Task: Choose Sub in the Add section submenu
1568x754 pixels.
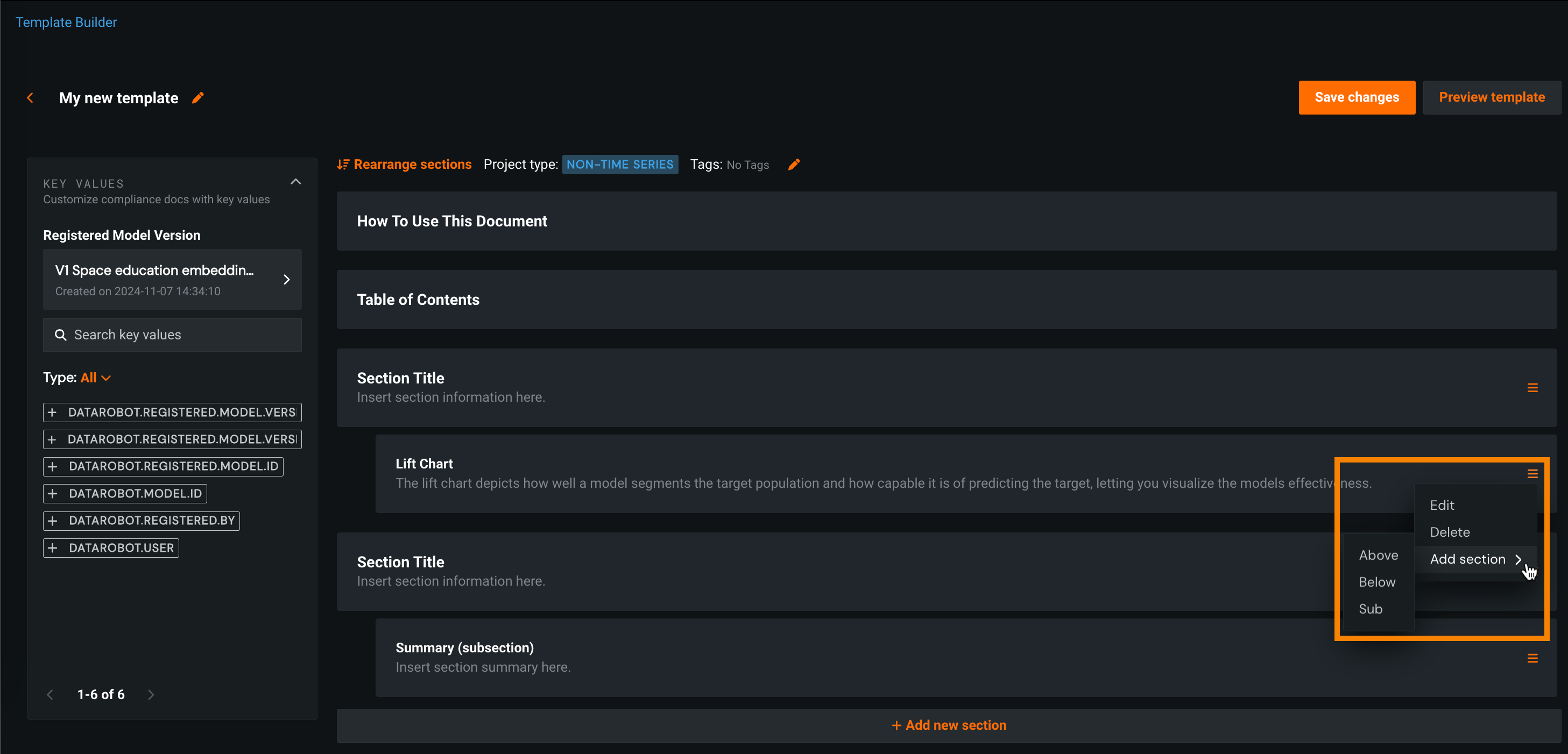Action: [x=1370, y=609]
